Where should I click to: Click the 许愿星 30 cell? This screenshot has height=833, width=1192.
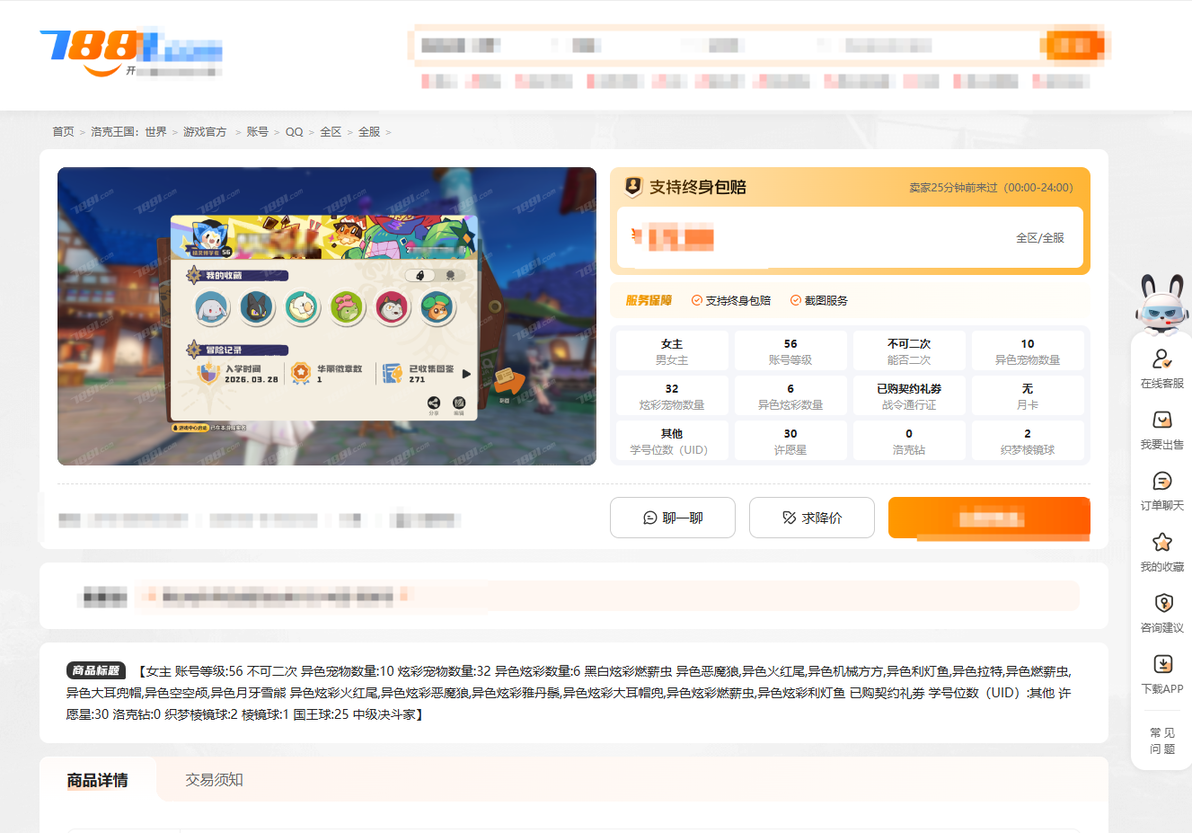coord(791,441)
